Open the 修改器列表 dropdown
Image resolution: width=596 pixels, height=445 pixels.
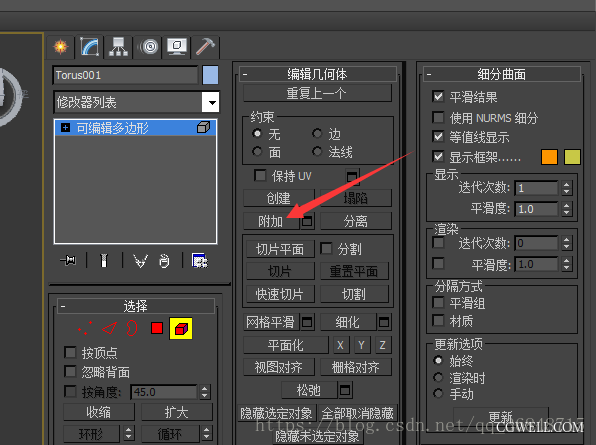click(211, 102)
